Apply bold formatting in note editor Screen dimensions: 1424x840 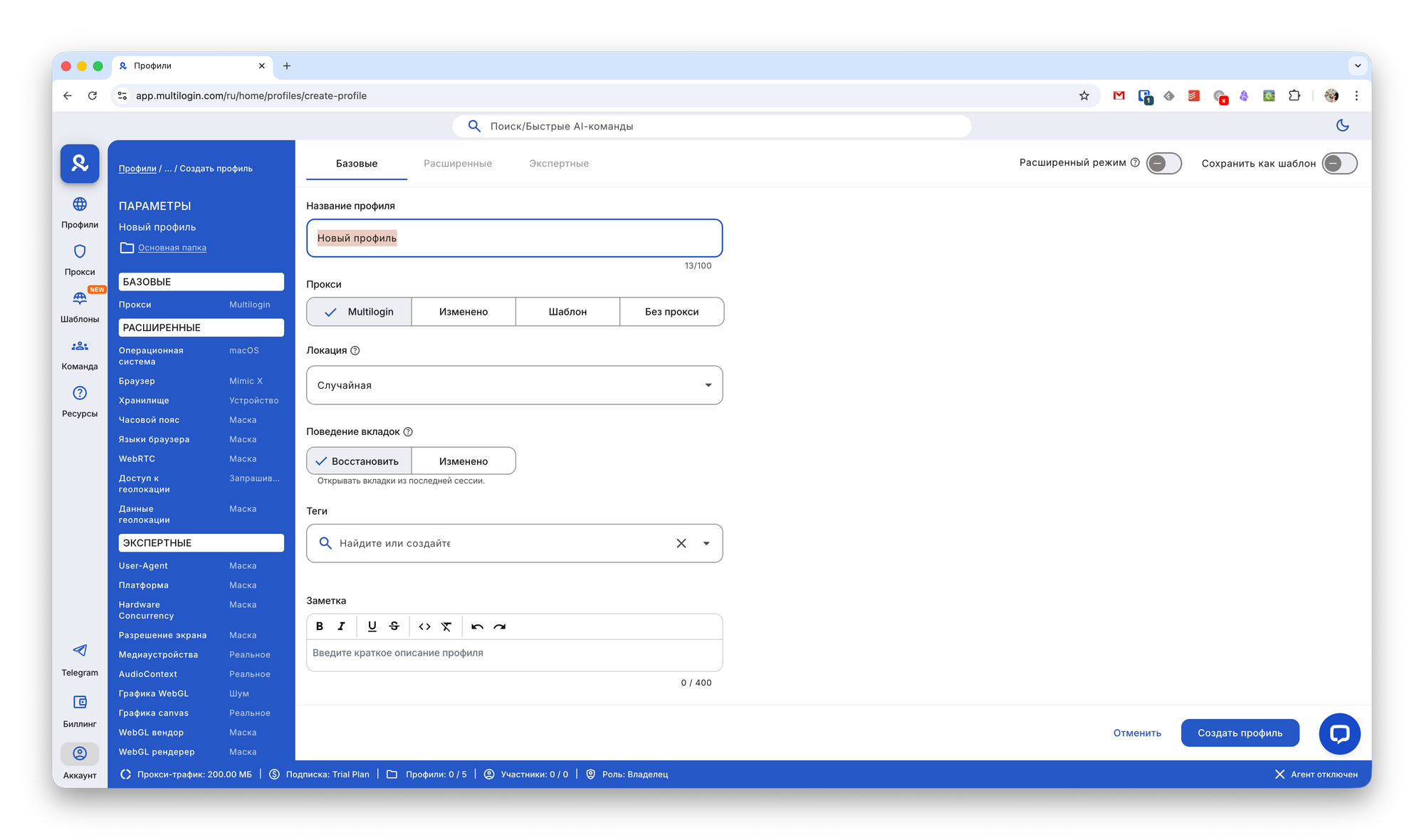click(320, 626)
